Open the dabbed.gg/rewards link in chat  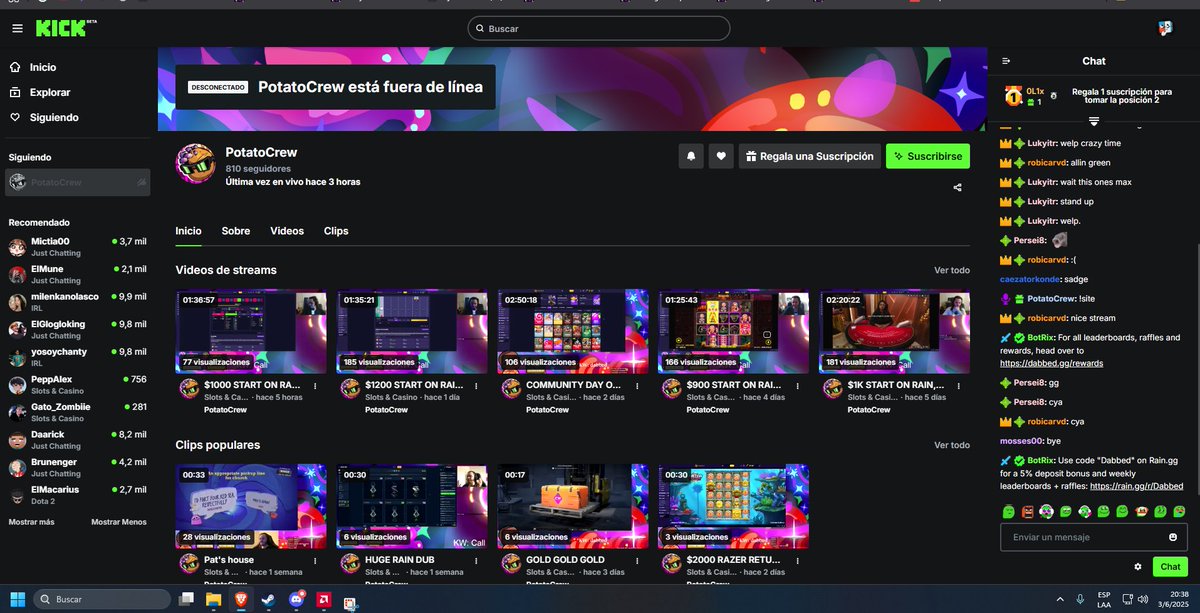point(1052,363)
